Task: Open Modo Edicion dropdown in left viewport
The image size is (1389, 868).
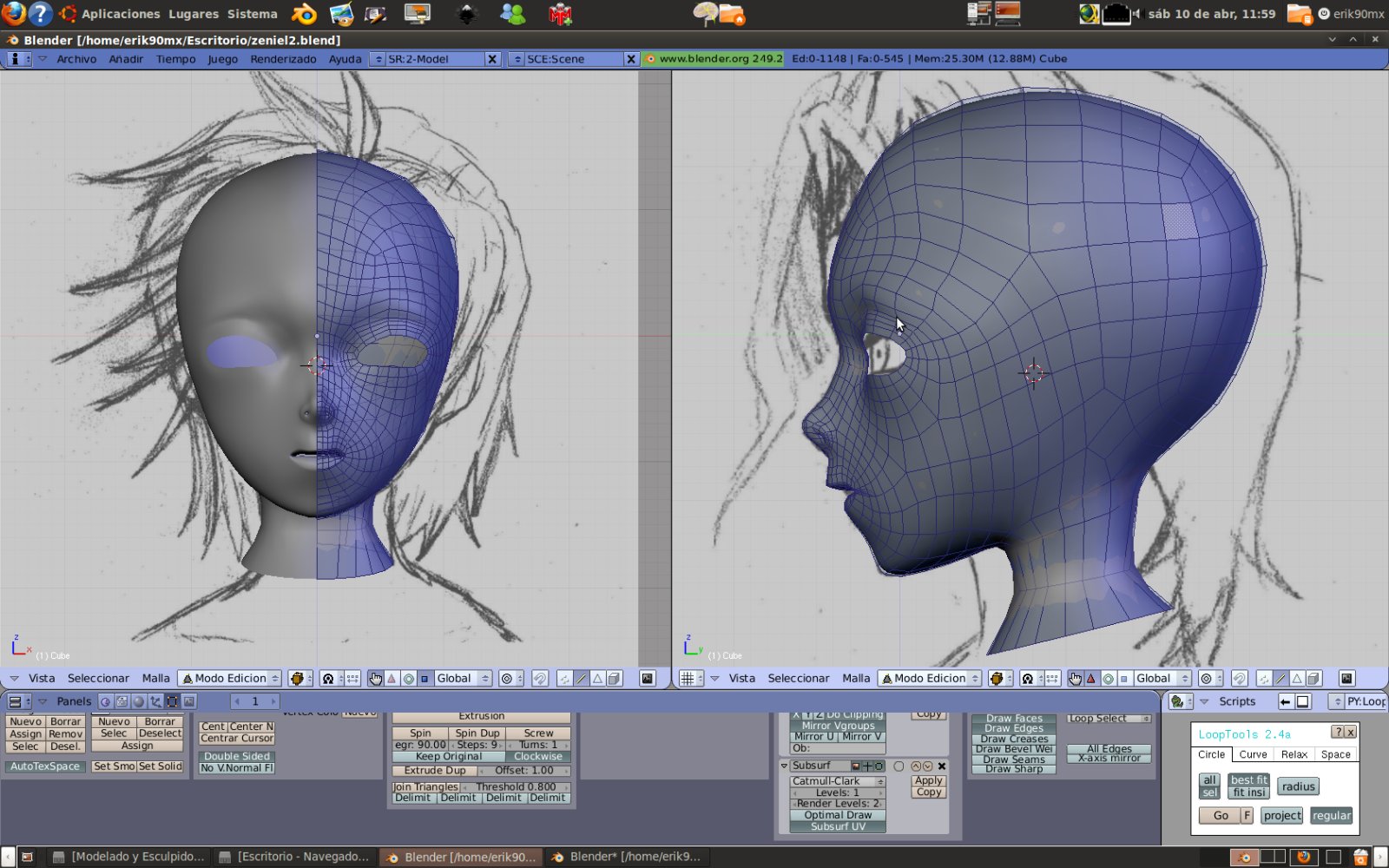Action: pyautogui.click(x=230, y=679)
